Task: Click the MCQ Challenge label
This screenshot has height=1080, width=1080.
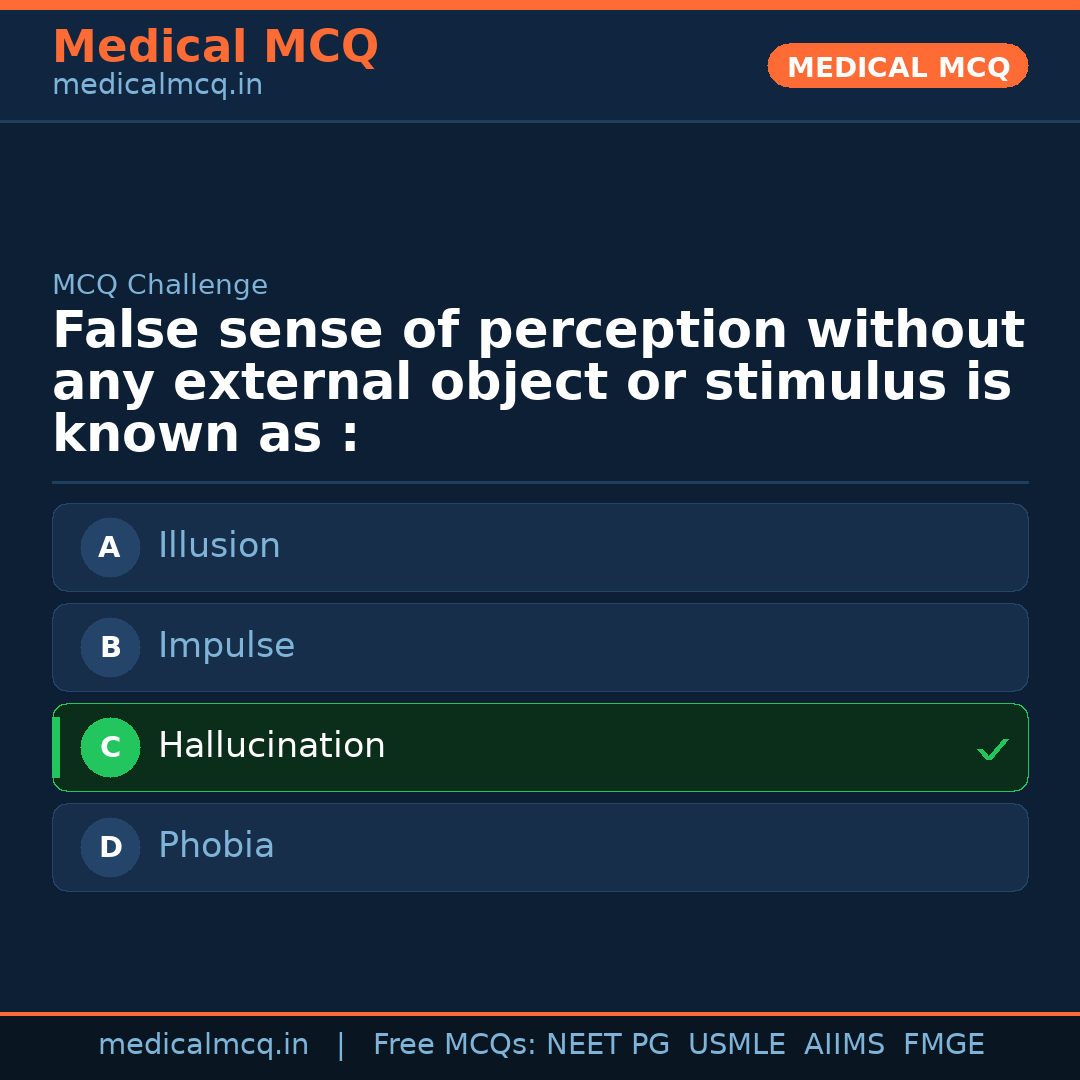Action: [160, 286]
